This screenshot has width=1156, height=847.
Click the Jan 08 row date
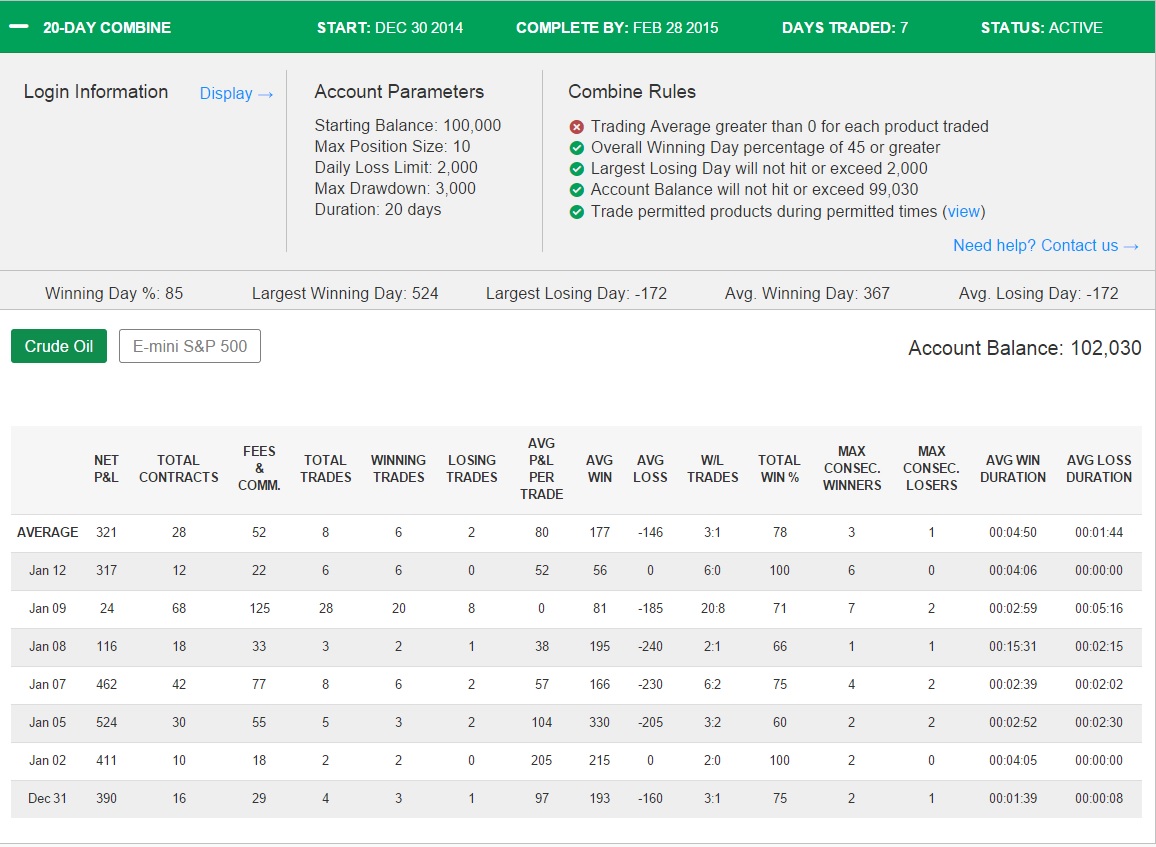click(48, 646)
